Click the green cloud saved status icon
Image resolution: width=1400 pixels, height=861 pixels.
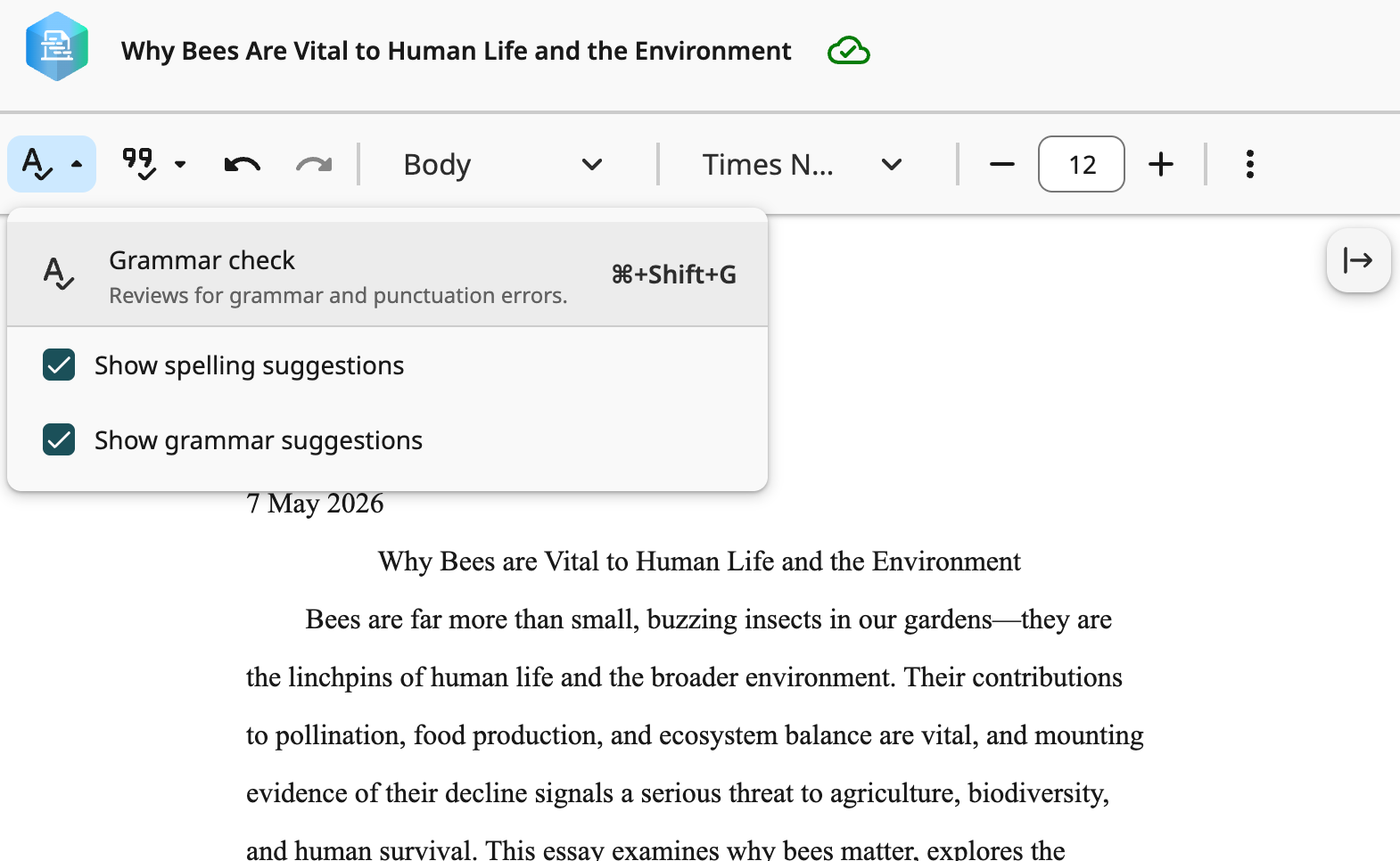click(848, 51)
